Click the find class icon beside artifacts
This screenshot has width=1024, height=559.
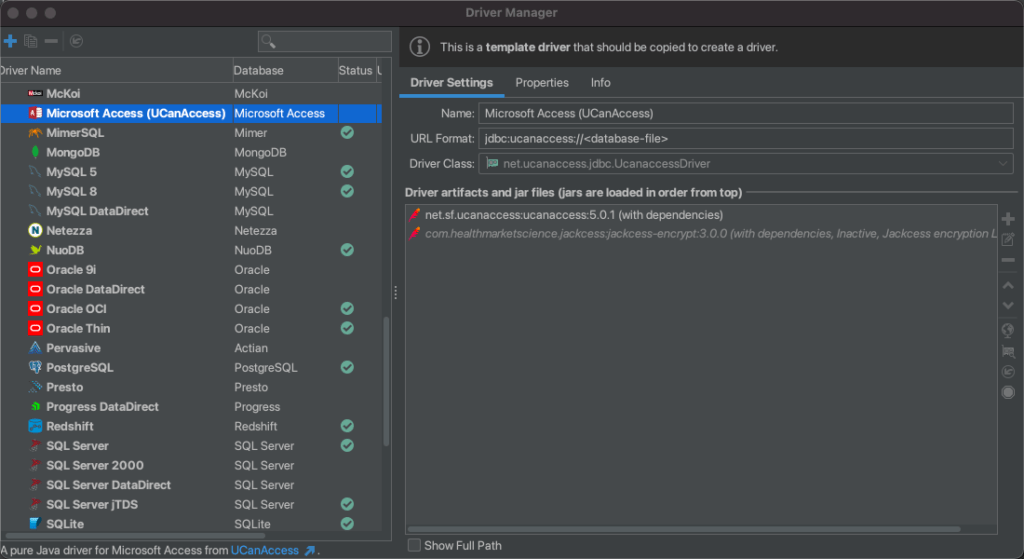coord(1007,352)
